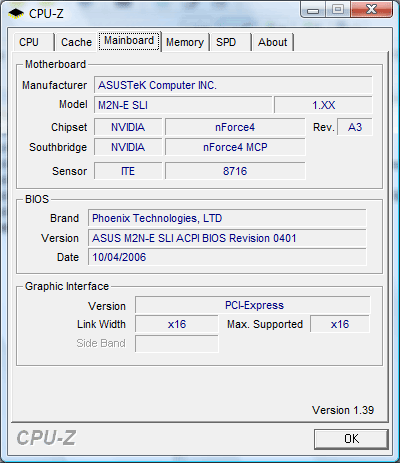Maximize the CPU-Z window

coord(338,10)
